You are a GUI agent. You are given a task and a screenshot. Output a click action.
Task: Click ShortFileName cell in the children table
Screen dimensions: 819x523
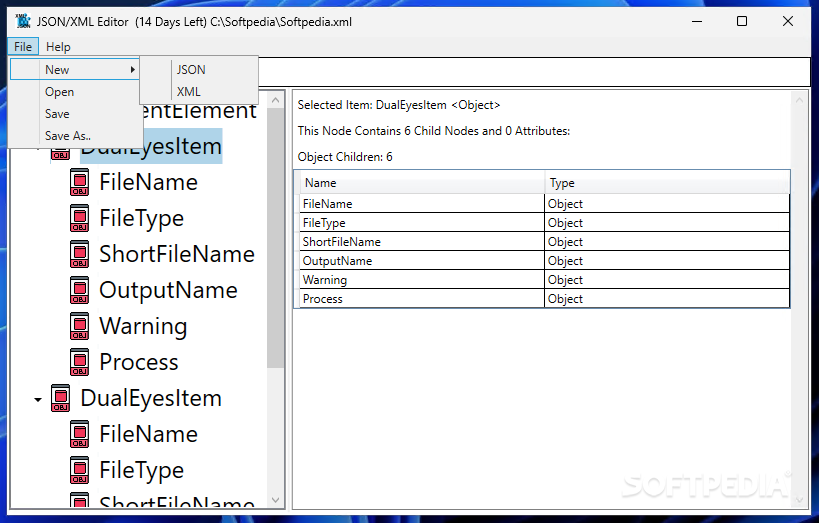tap(422, 241)
